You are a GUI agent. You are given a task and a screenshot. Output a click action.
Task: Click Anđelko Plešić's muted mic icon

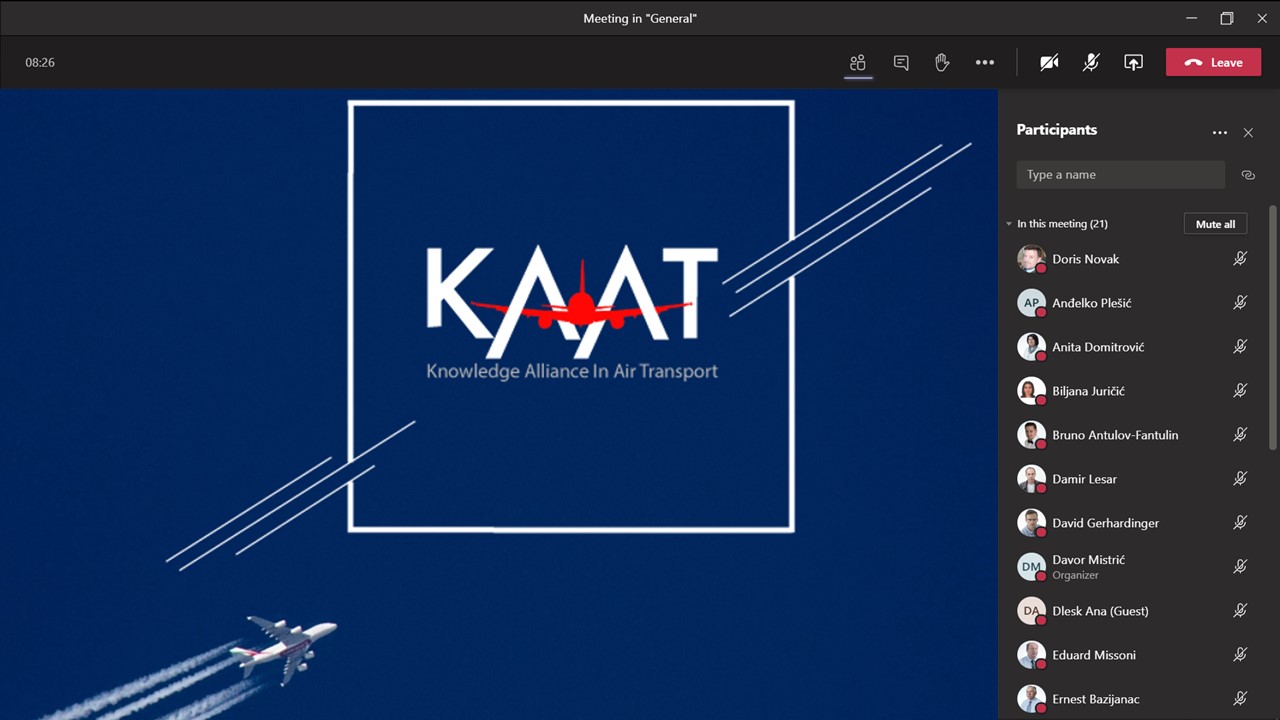(1240, 302)
